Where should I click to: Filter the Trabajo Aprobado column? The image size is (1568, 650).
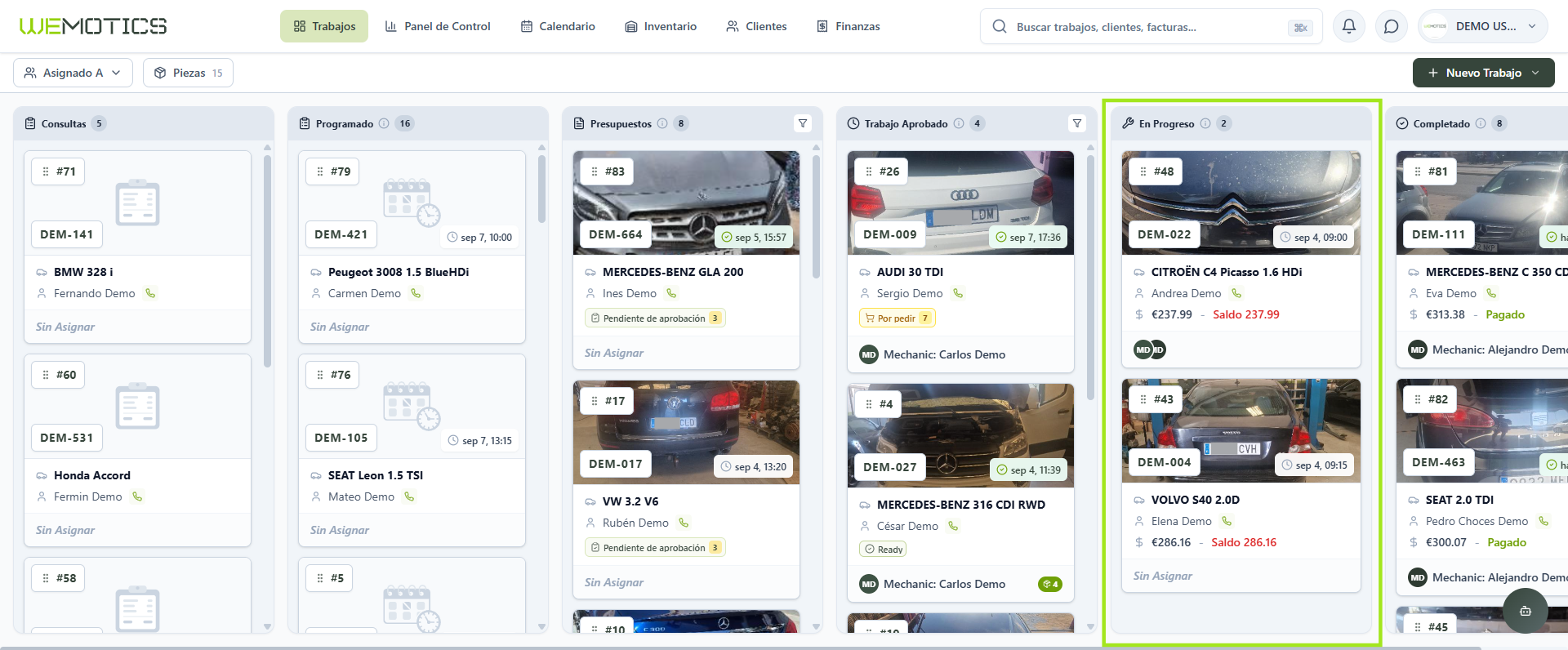[1077, 123]
